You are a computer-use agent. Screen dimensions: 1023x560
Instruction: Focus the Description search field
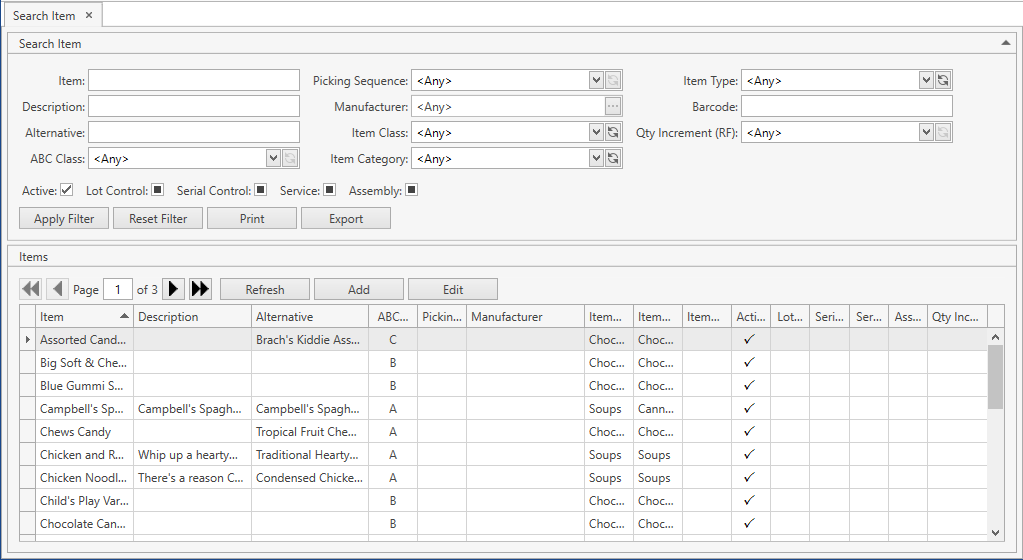pyautogui.click(x=194, y=106)
